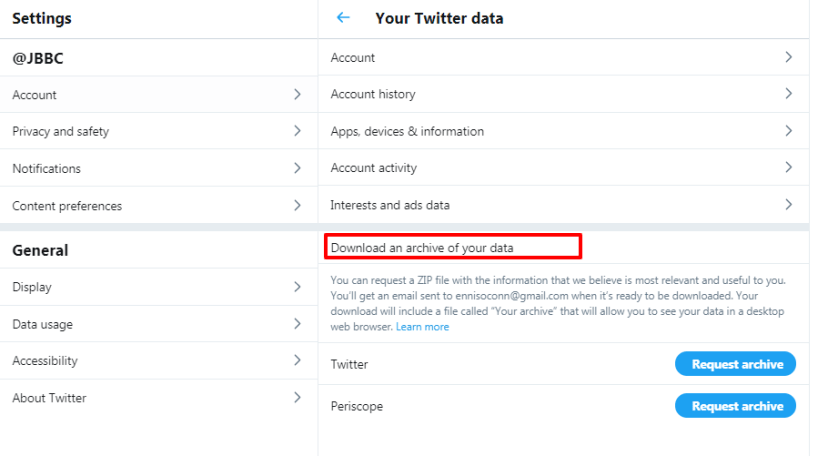838x456 pixels.
Task: Click the @JBBC account header
Action: [x=37, y=58]
